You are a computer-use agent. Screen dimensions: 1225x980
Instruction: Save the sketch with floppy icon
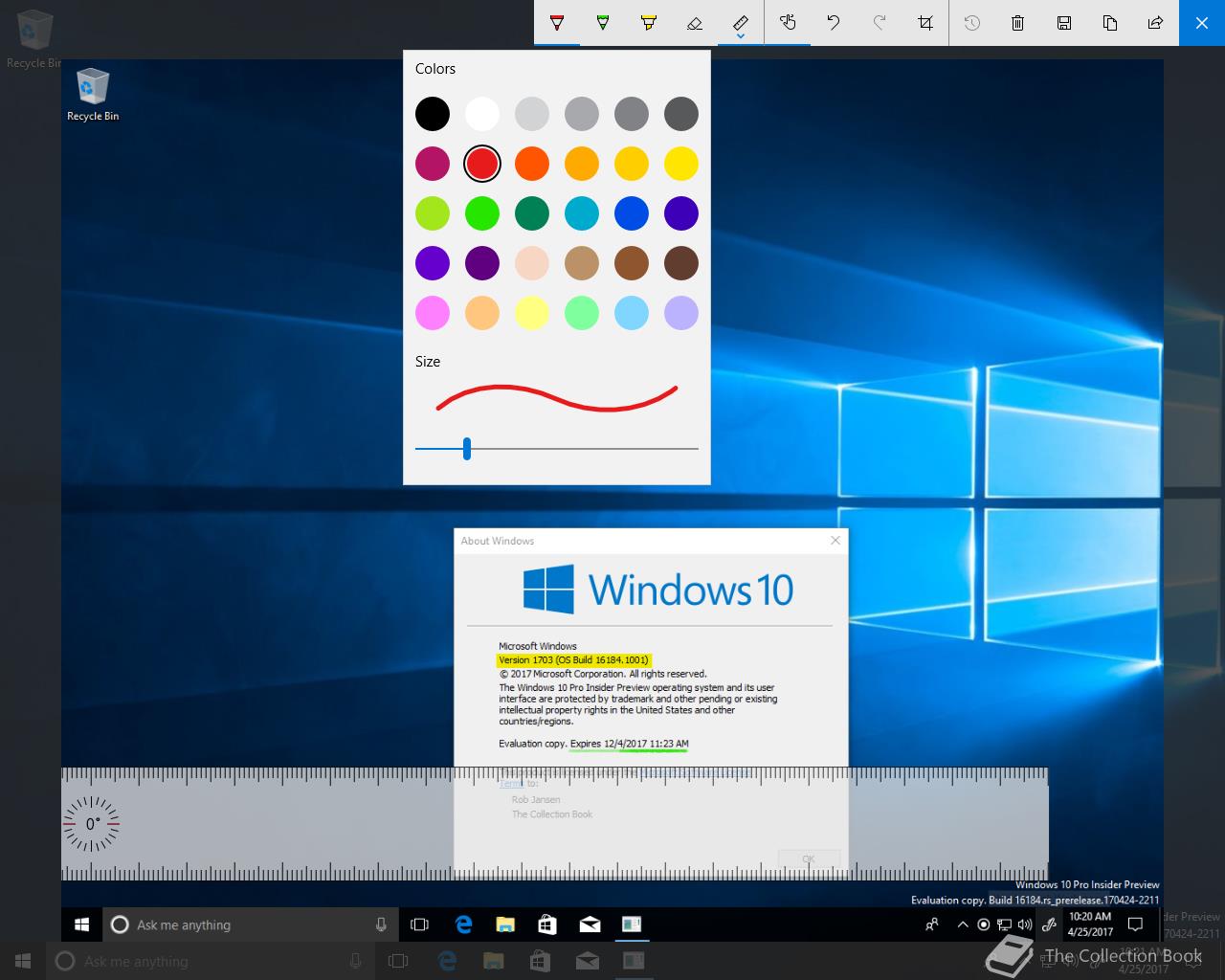[x=1064, y=22]
